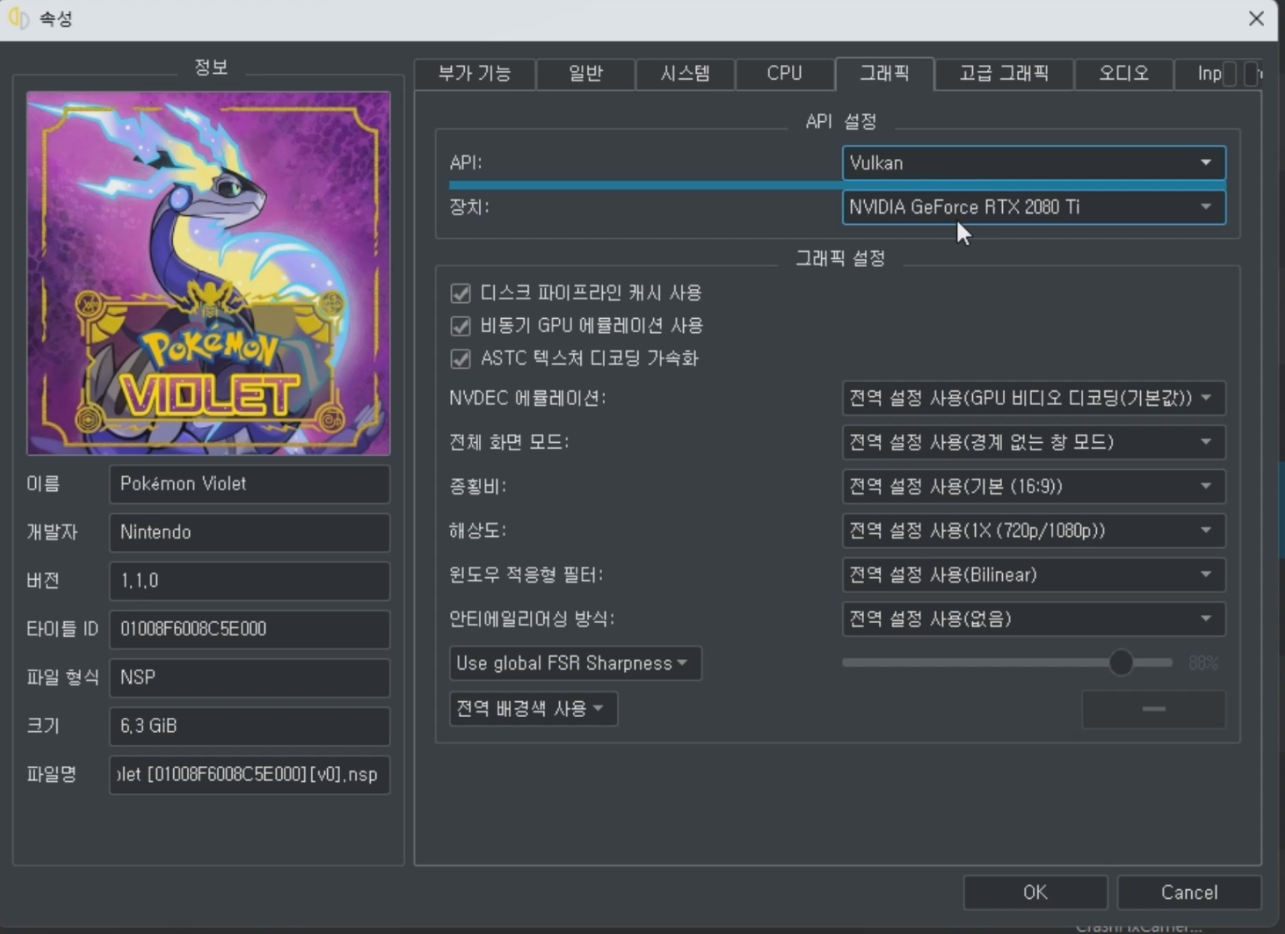Switch to the partially visible Inp tab
The width and height of the screenshot is (1285, 934).
(1198, 74)
